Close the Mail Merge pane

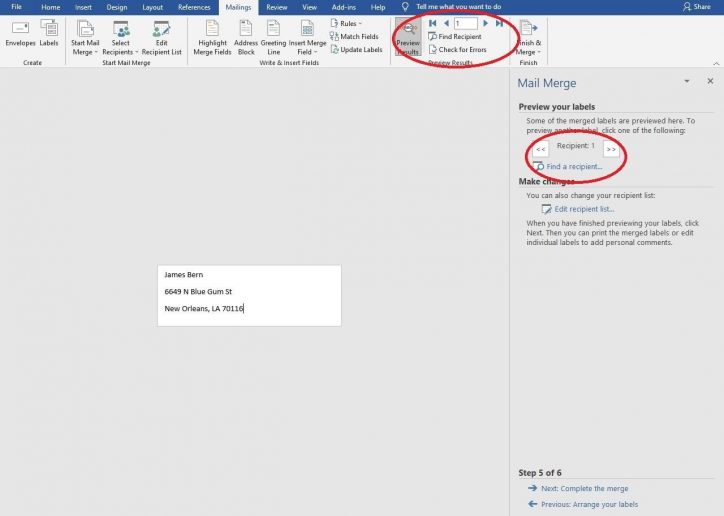710,81
